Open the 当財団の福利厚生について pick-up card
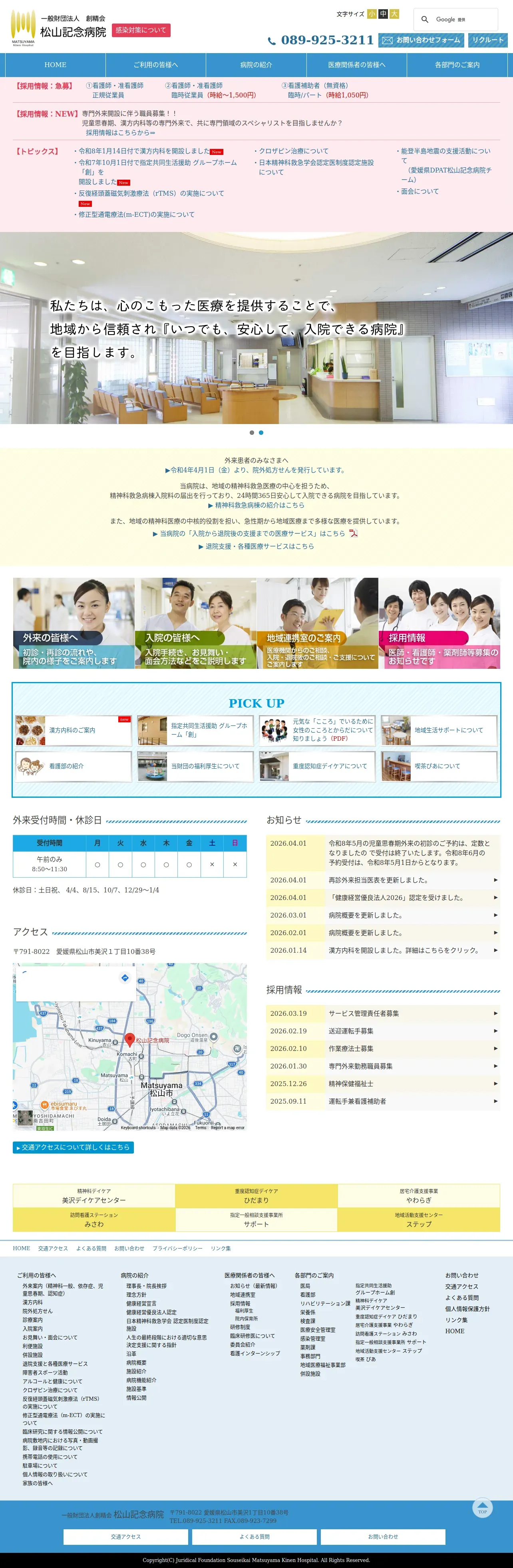Screen dimensions: 513x1568 tap(196, 766)
